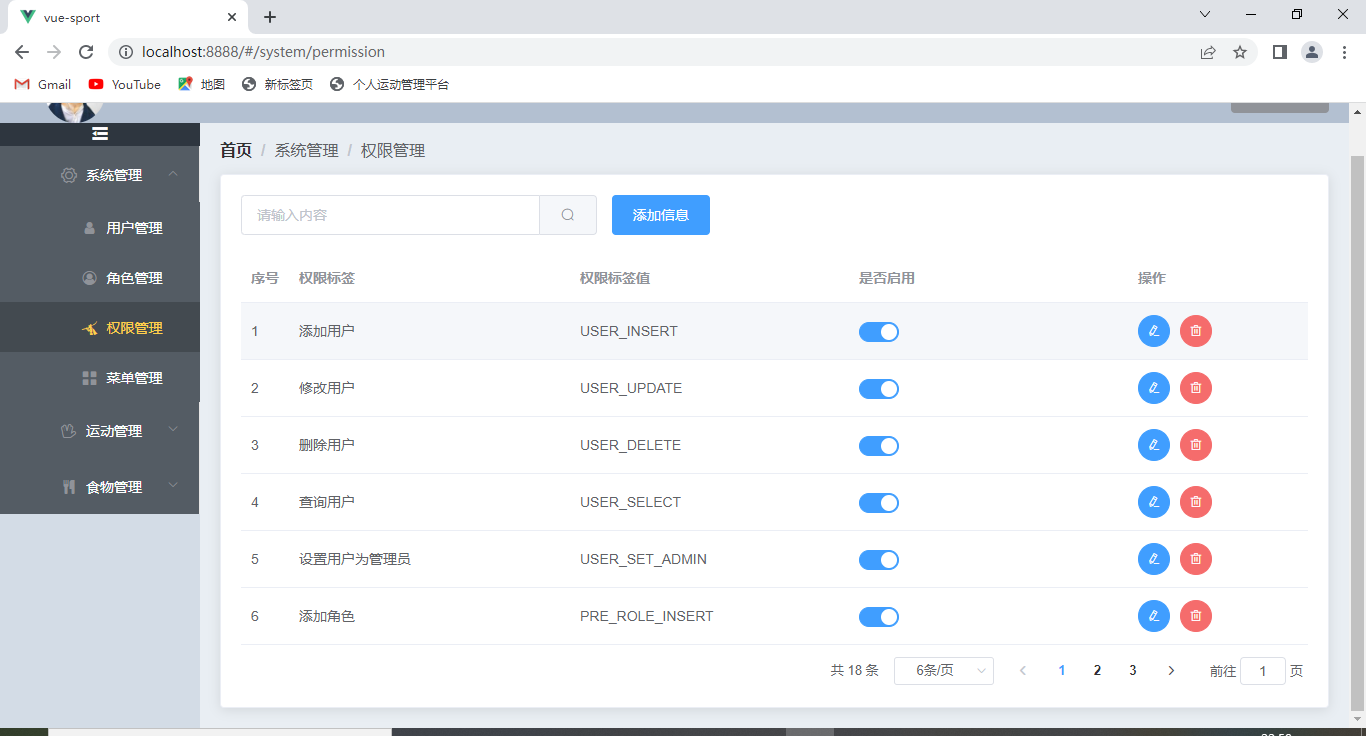
Task: Expand the 食物管理 sidebar menu
Action: 100,487
